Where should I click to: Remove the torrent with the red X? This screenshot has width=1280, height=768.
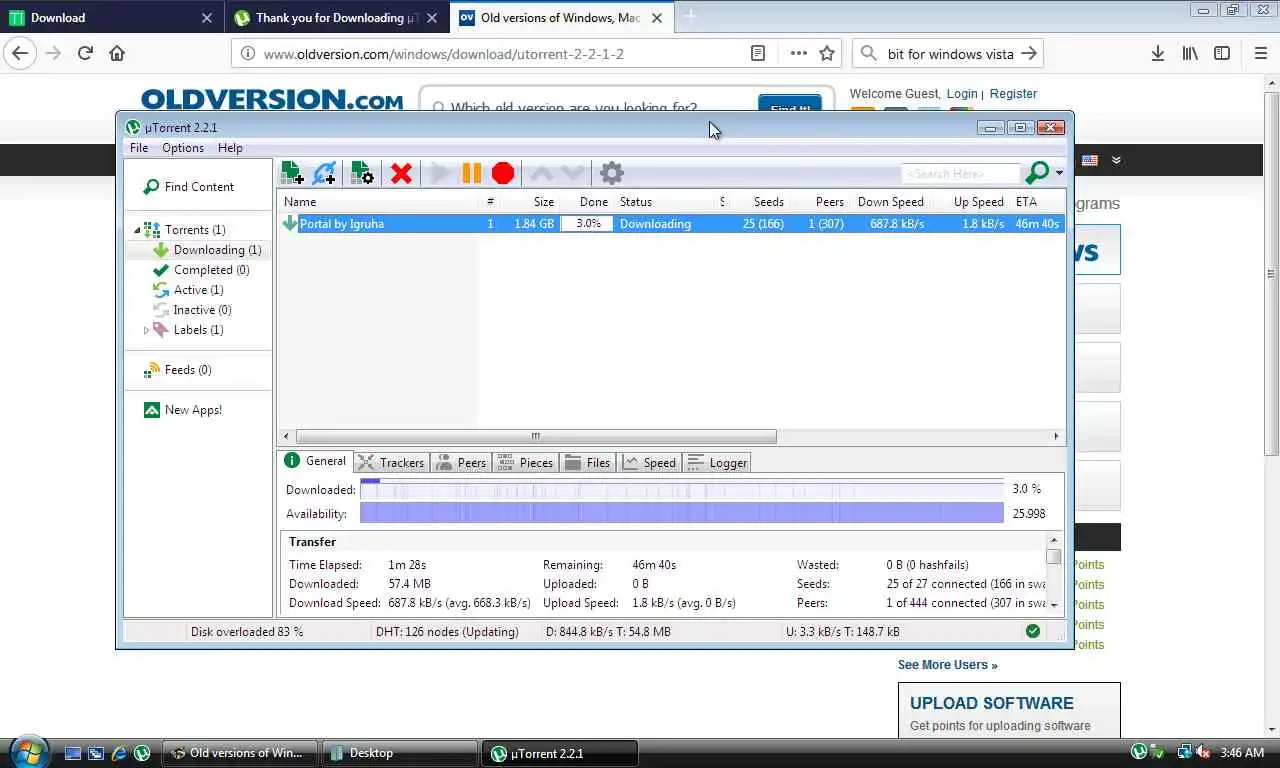click(x=401, y=174)
